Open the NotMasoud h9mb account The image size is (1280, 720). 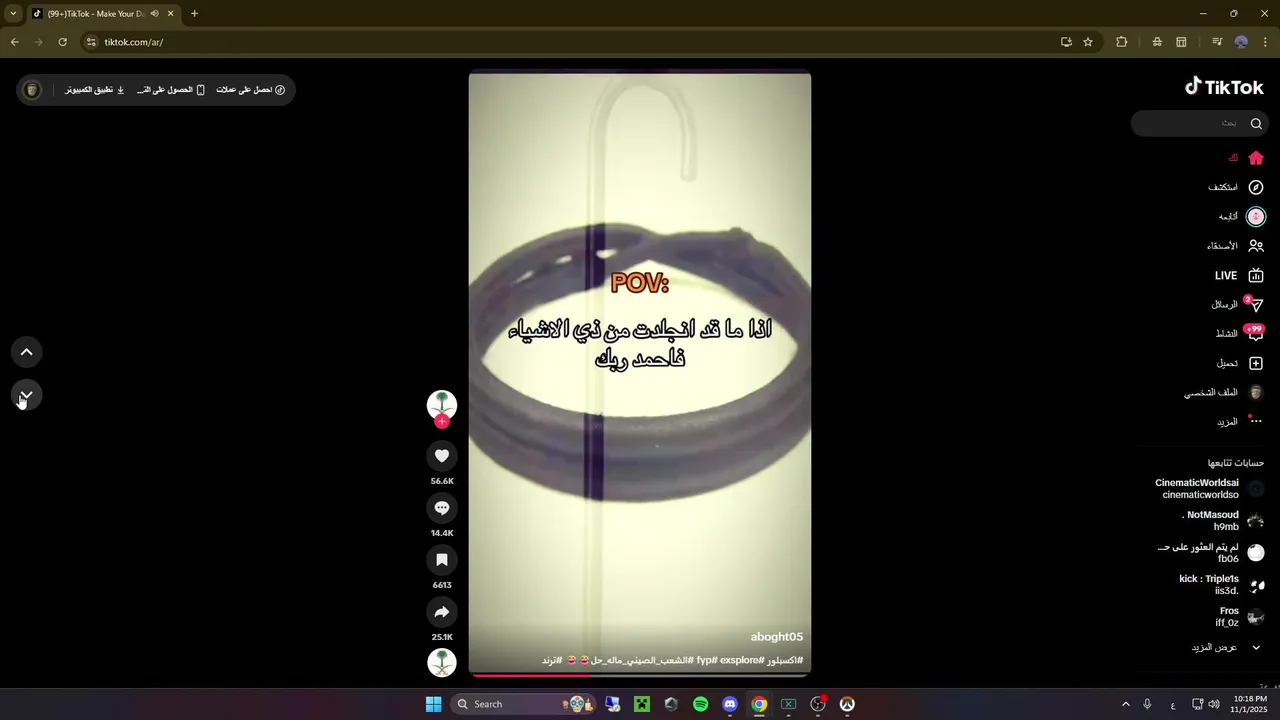pos(1222,521)
